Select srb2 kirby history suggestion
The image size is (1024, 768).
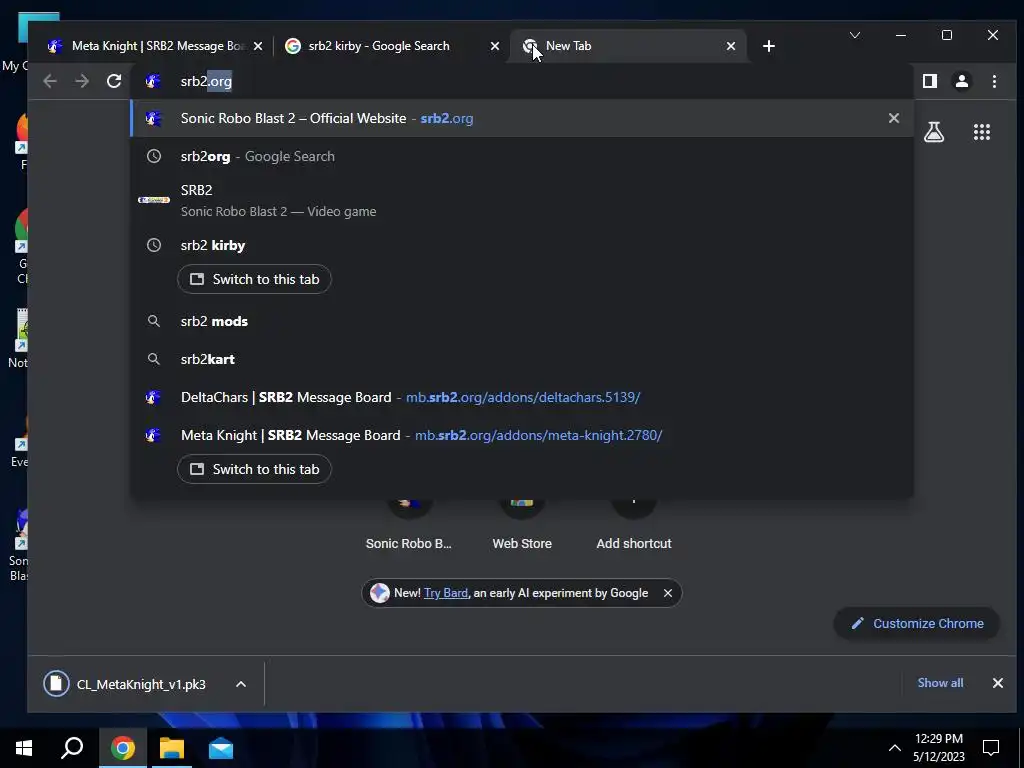(x=522, y=246)
